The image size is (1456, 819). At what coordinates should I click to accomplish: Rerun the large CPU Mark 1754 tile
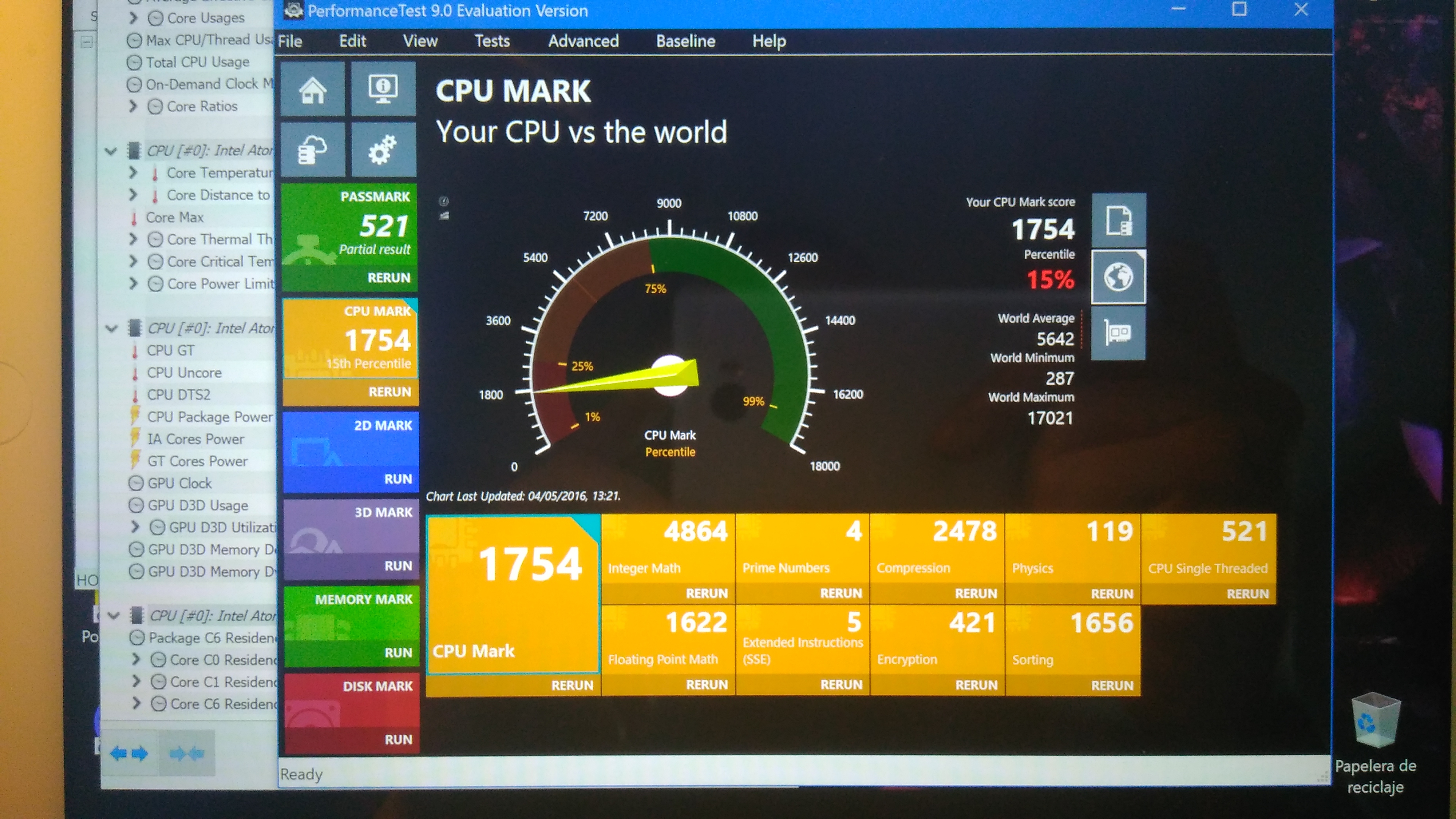tap(572, 685)
